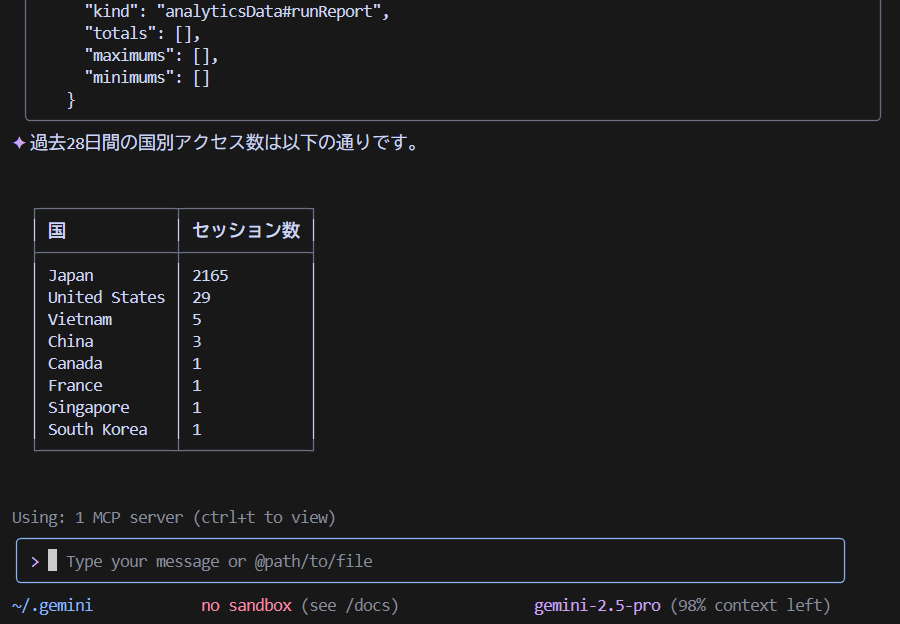Click the 'Japan' row in the table

pyautogui.click(x=70, y=275)
